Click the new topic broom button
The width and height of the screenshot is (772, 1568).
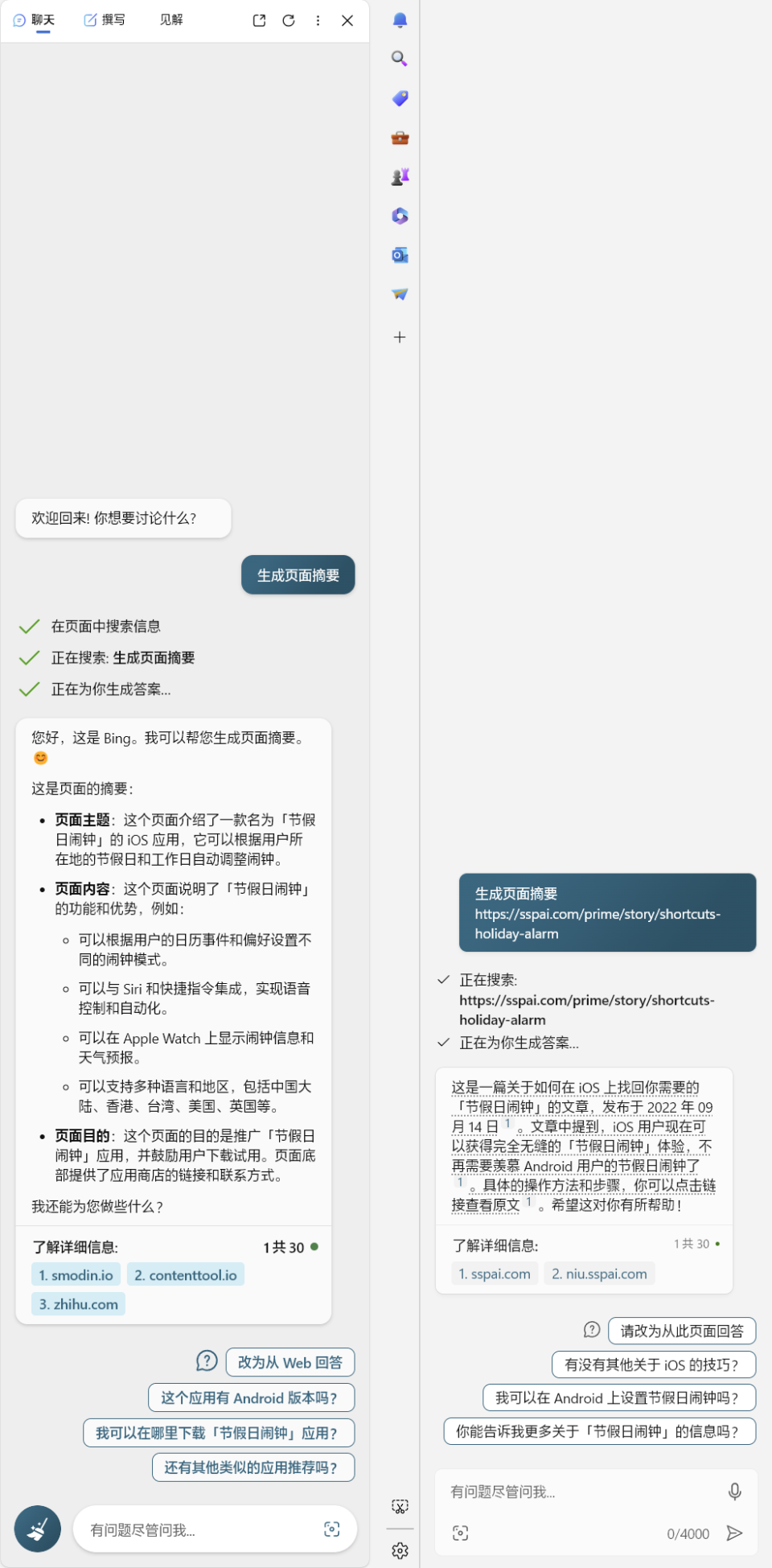click(38, 1529)
